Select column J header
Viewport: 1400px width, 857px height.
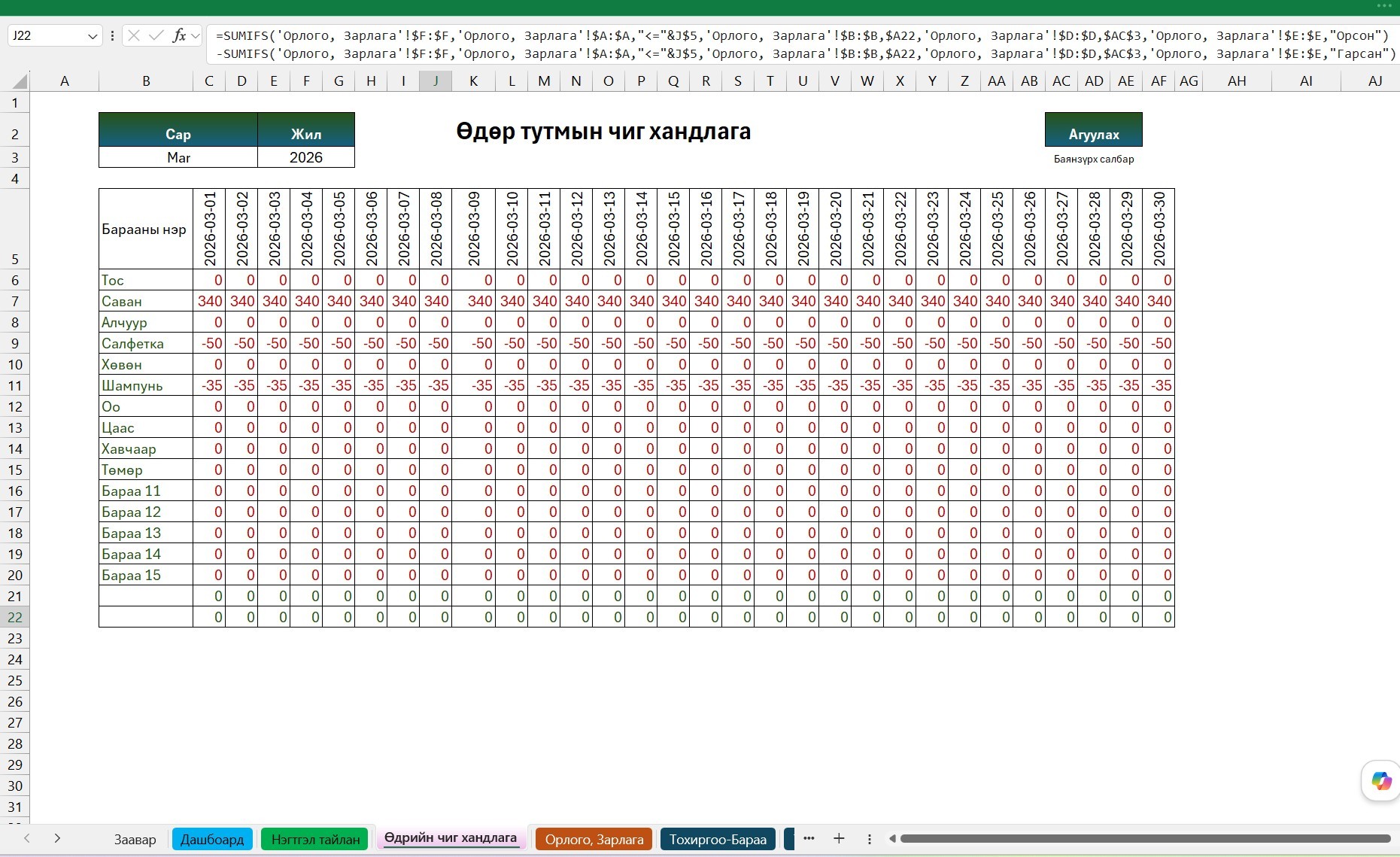coord(436,81)
